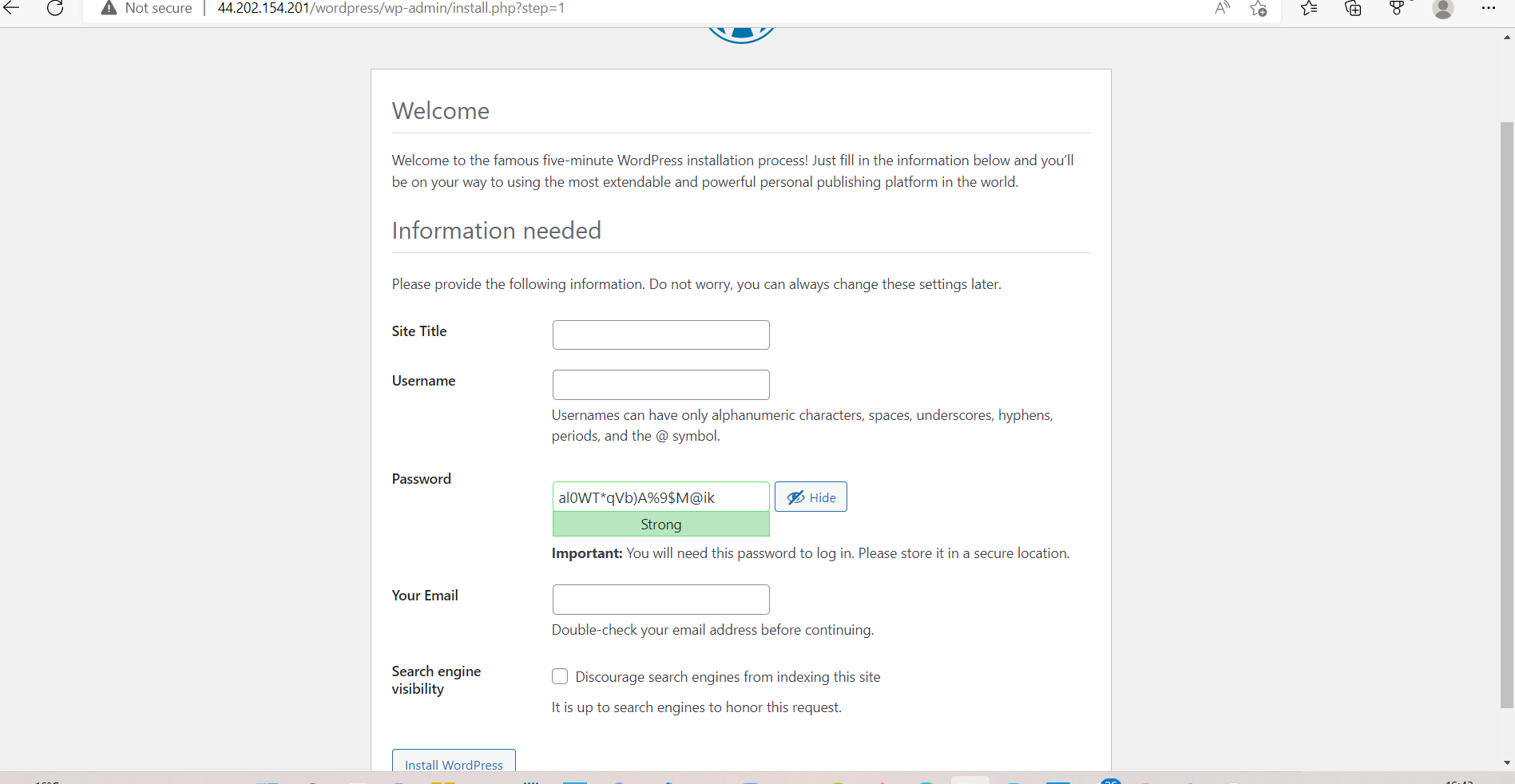Open the Read aloud icon

(x=1222, y=8)
